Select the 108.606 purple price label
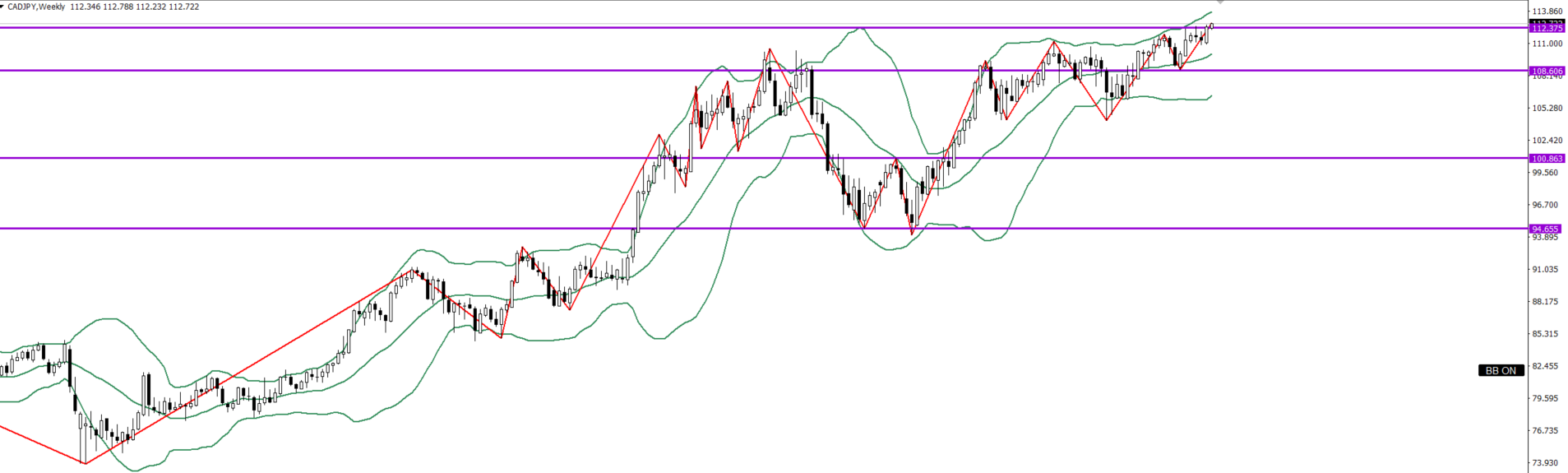This screenshot has width=1568, height=473. click(x=1547, y=72)
